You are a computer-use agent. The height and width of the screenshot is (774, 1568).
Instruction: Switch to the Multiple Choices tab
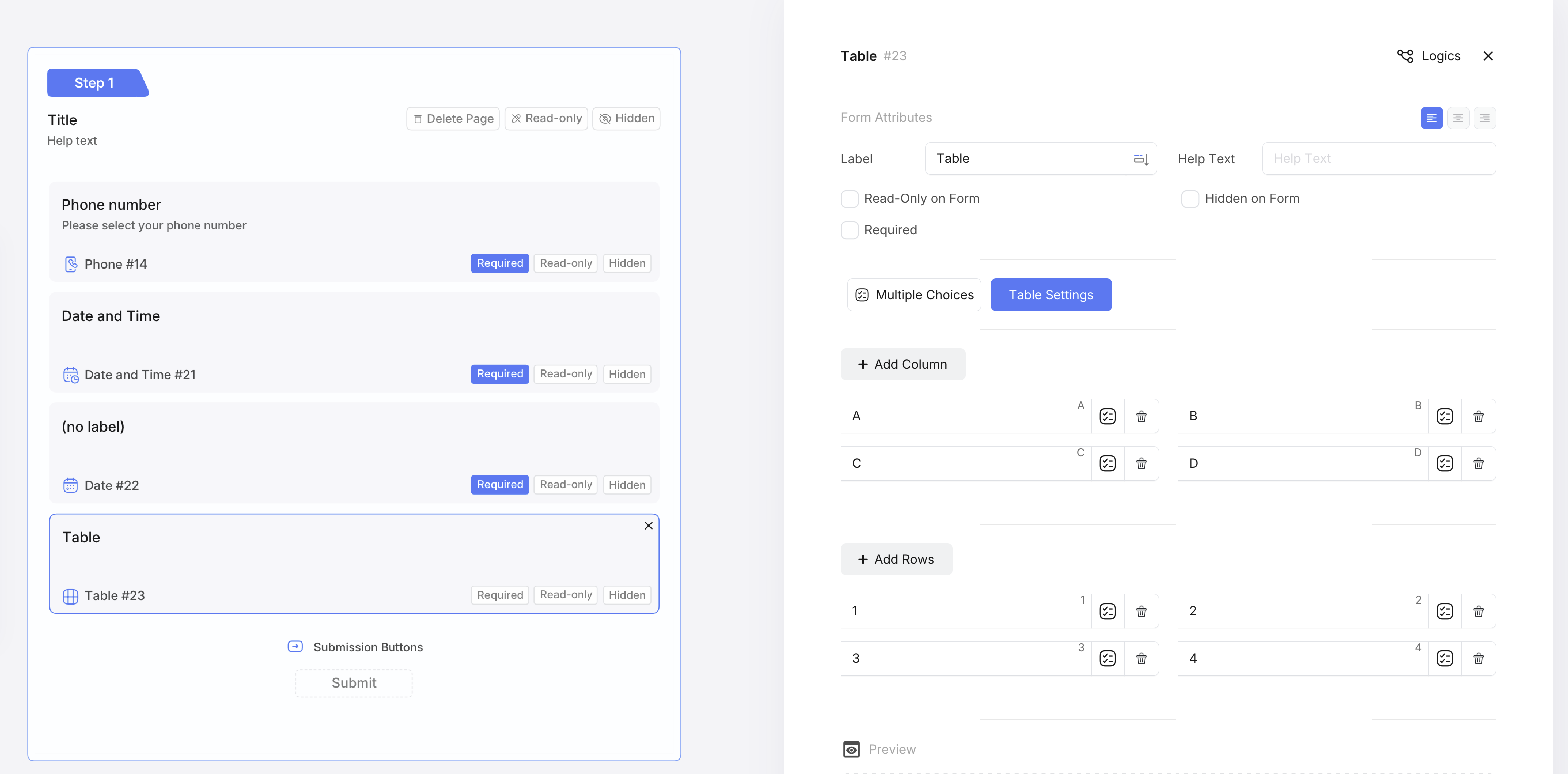pos(914,295)
